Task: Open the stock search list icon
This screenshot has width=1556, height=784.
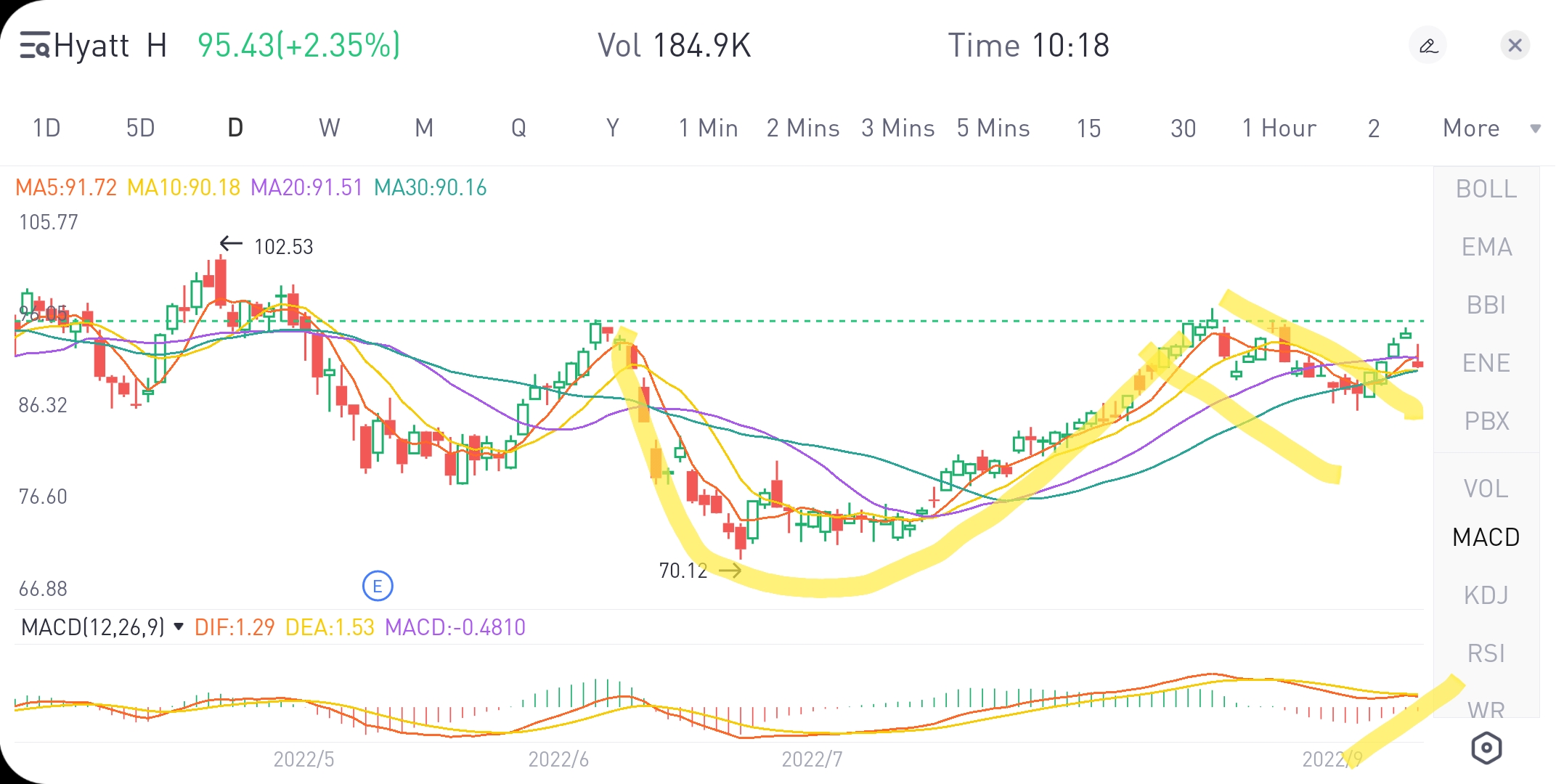Action: click(x=33, y=45)
